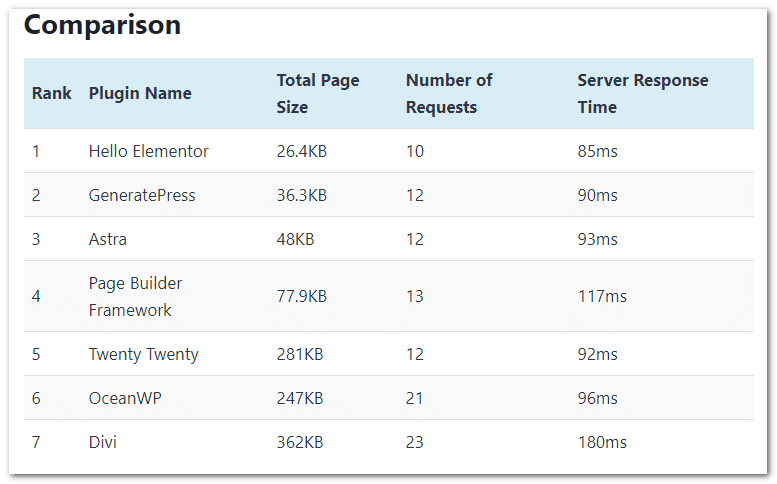Click the Comparison heading
777x484 pixels.
102,25
